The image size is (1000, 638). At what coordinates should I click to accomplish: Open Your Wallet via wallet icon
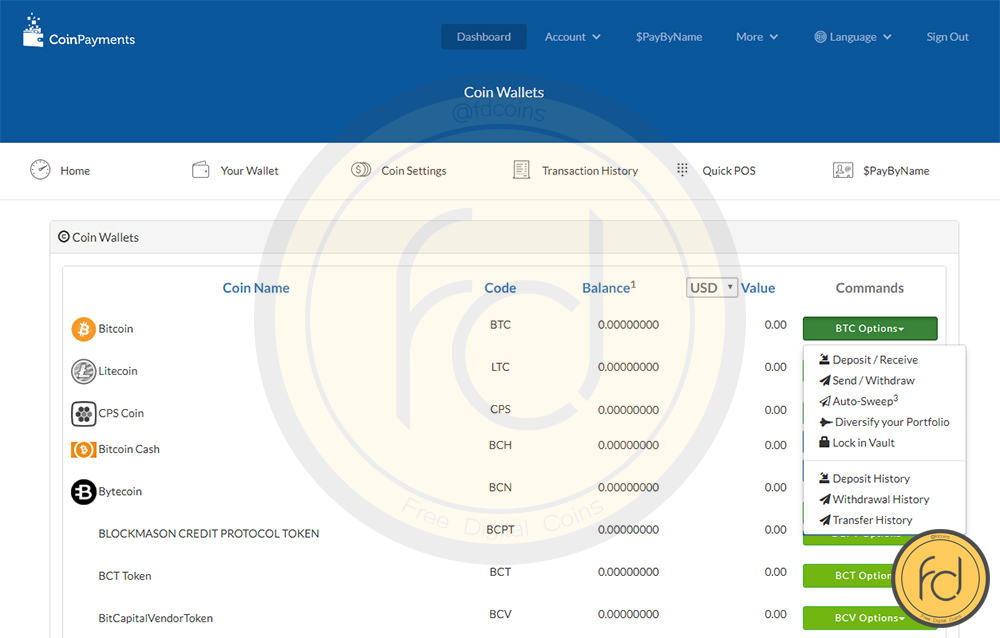click(201, 170)
